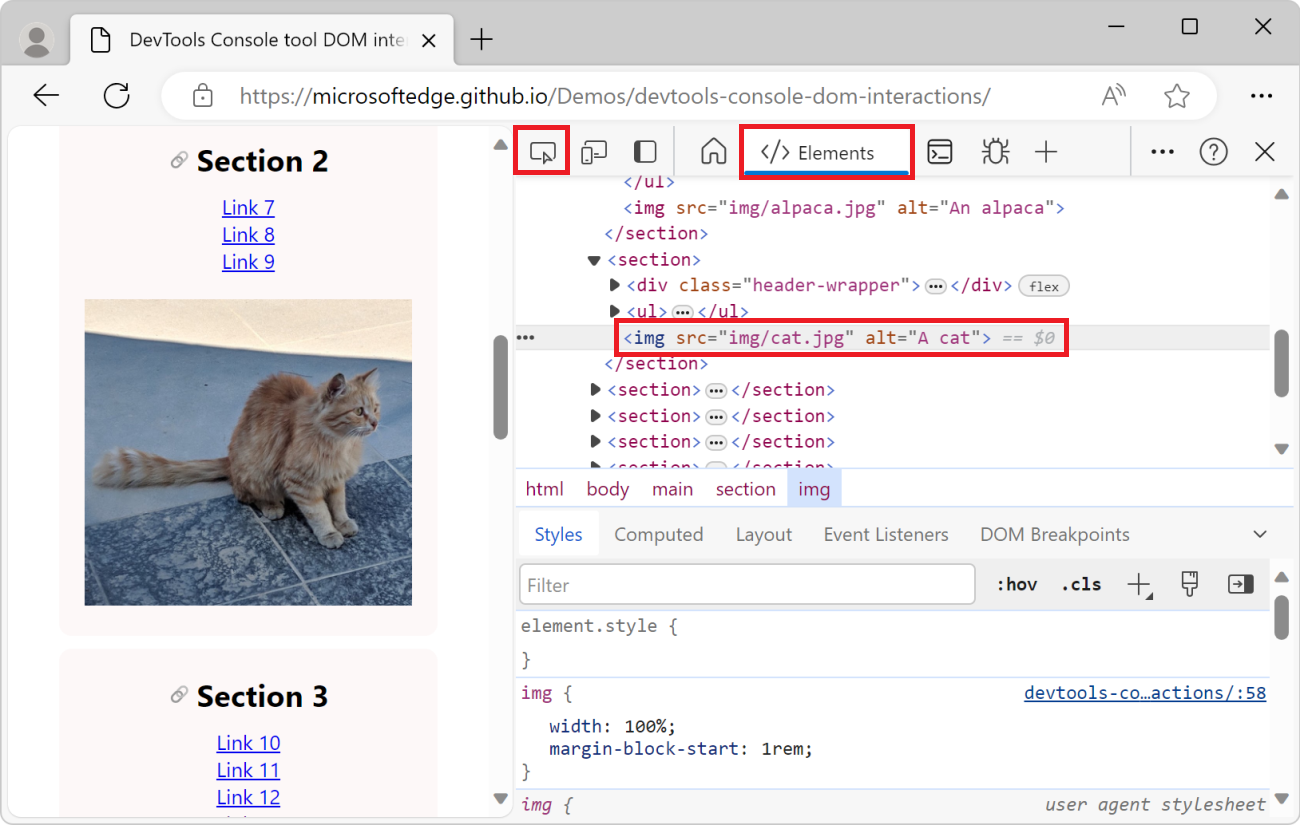Screen dimensions: 1300x825
Task: Toggle element pseudo-state with :hov
Action: pyautogui.click(x=1016, y=584)
